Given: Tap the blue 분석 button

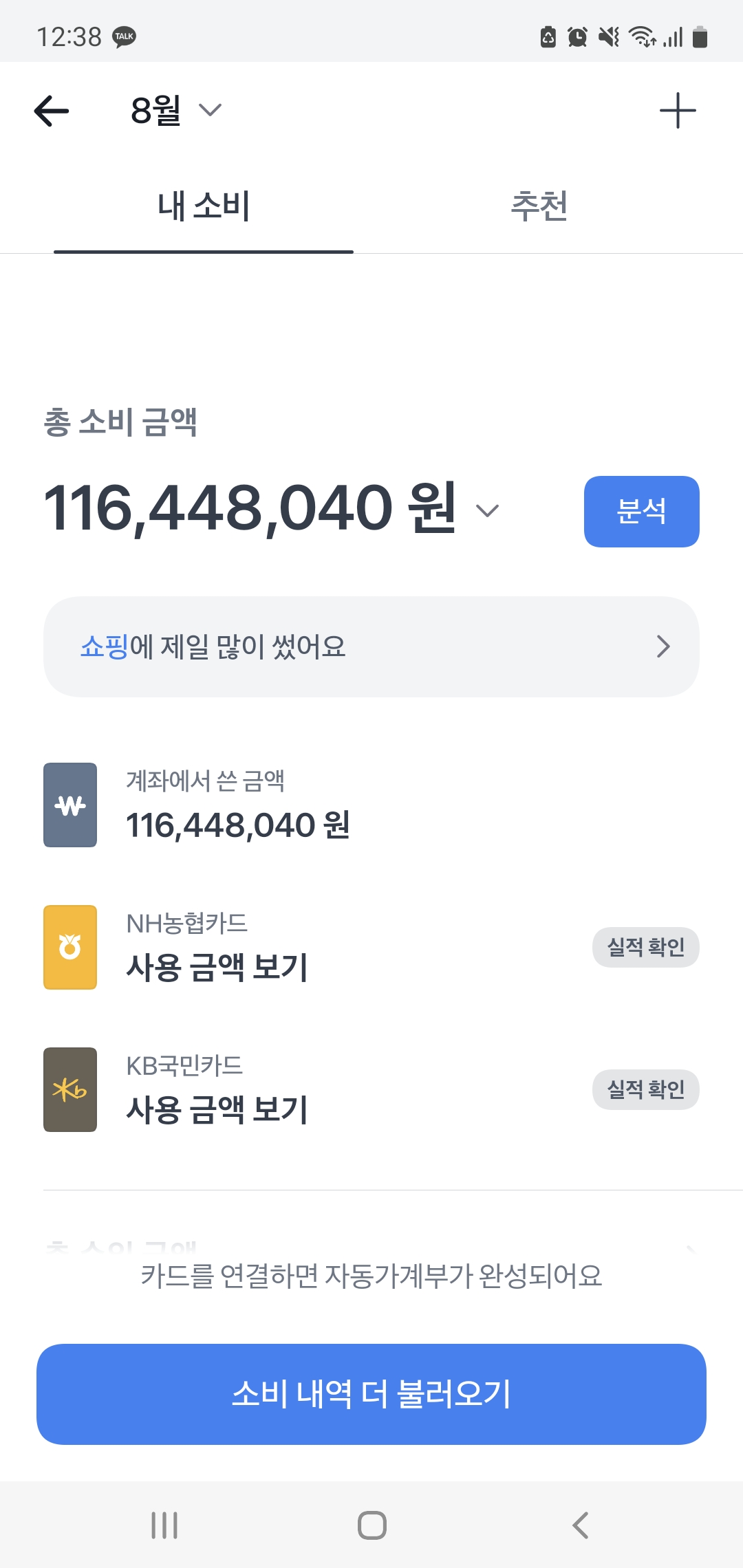Looking at the screenshot, I should click(x=642, y=512).
